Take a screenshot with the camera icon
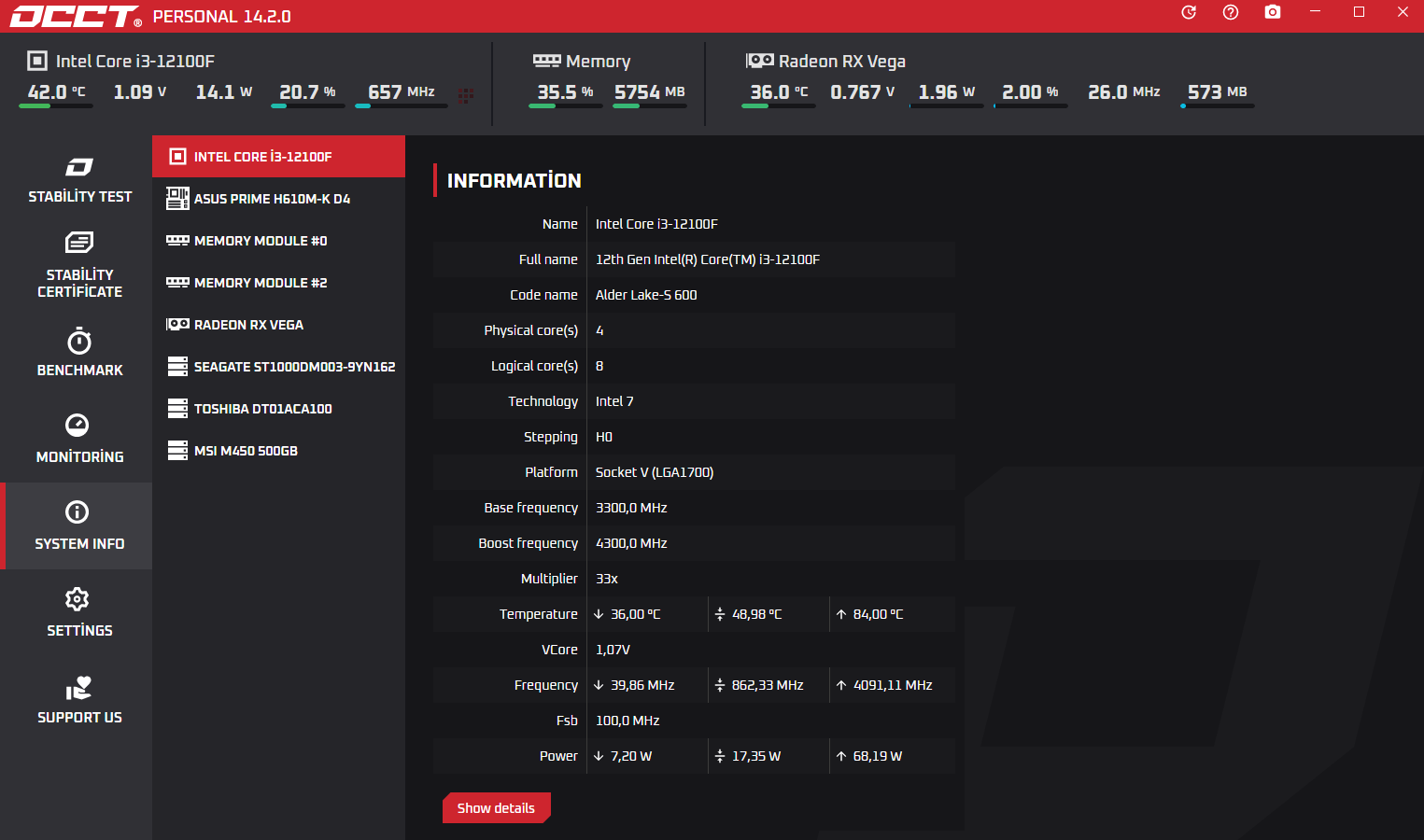This screenshot has height=840, width=1424. click(x=1273, y=12)
